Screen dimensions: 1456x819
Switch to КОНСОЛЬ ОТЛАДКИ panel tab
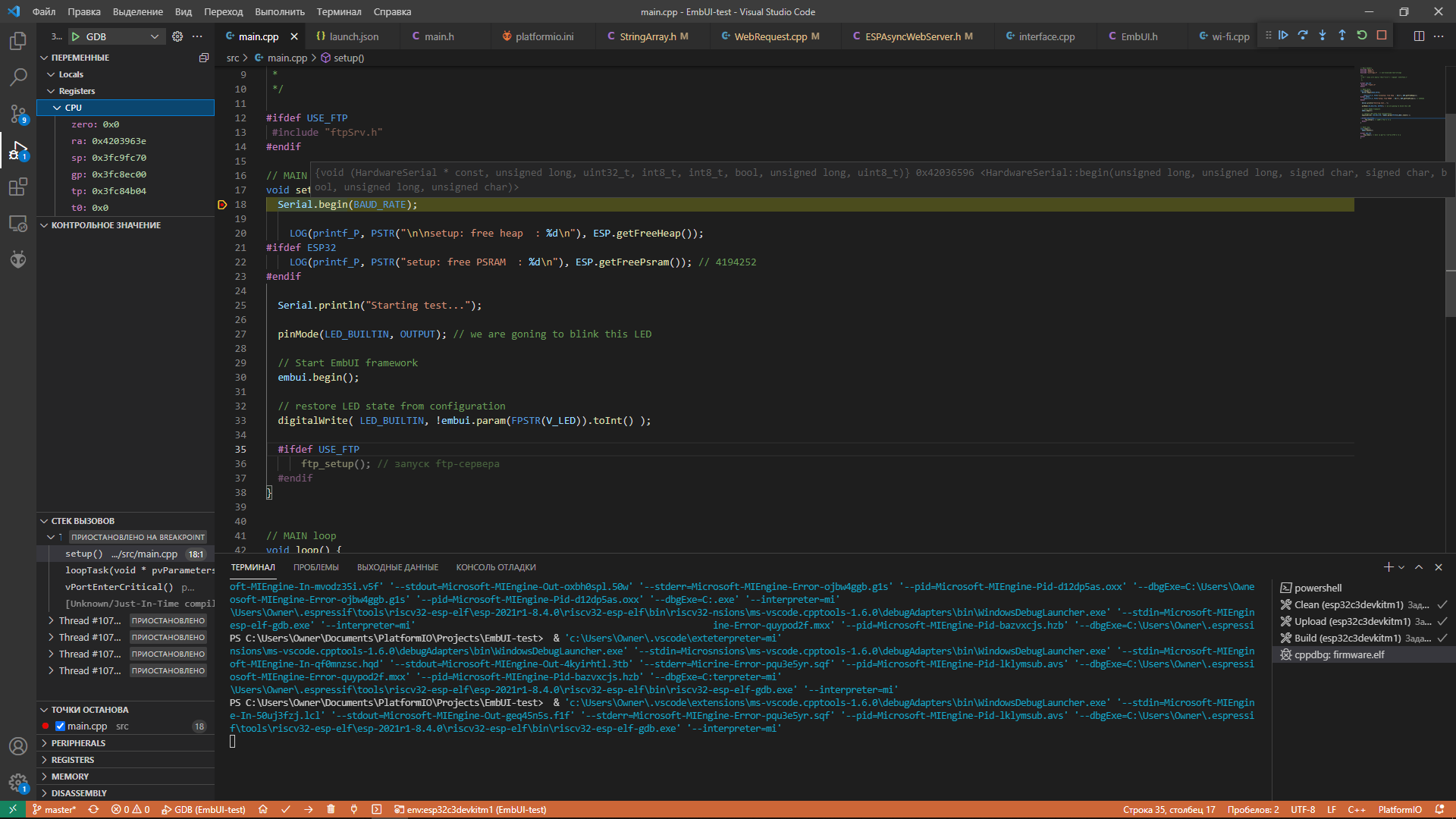pyautogui.click(x=495, y=567)
